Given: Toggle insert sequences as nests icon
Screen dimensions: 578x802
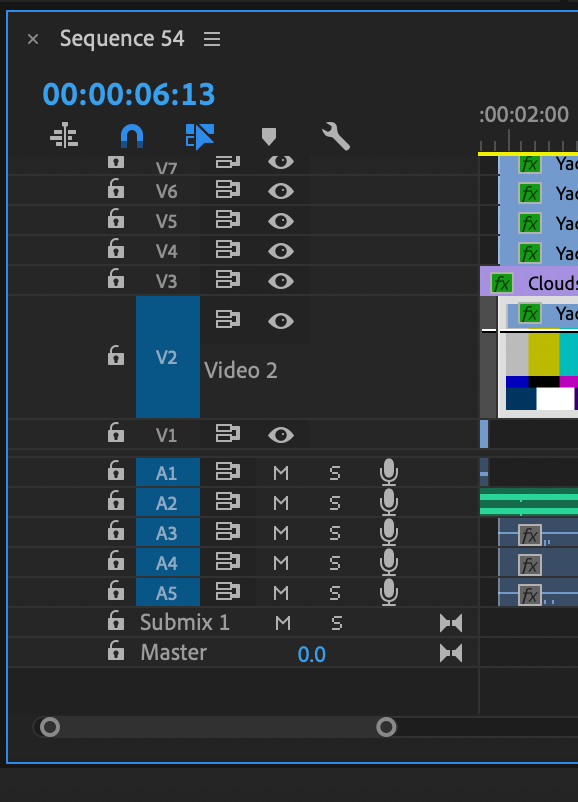Looking at the screenshot, I should click(64, 136).
